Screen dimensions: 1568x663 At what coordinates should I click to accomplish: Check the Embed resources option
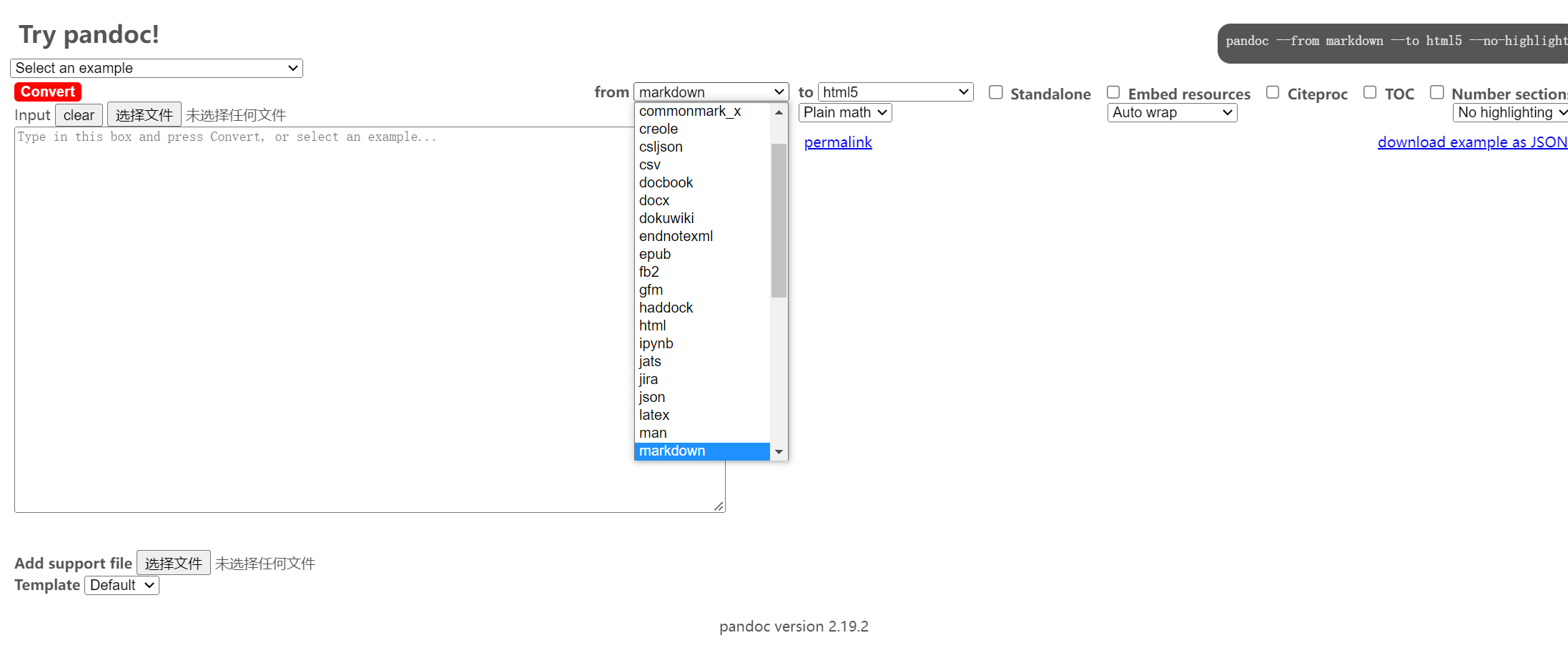(1113, 92)
